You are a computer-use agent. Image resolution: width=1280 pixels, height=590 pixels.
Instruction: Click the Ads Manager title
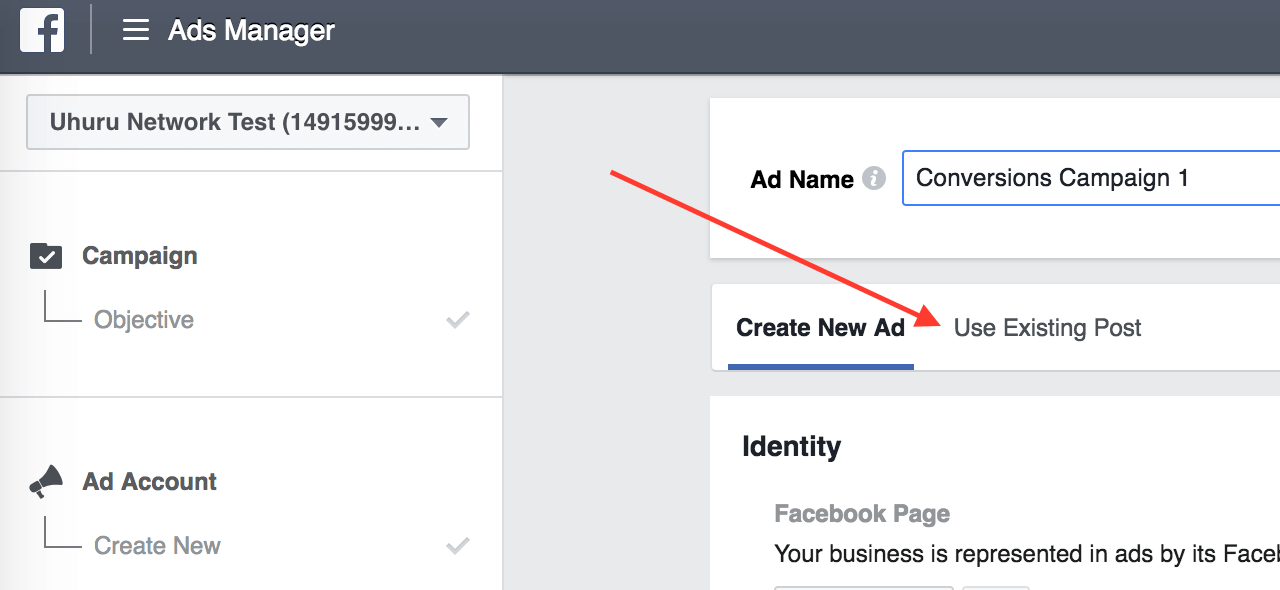(251, 30)
